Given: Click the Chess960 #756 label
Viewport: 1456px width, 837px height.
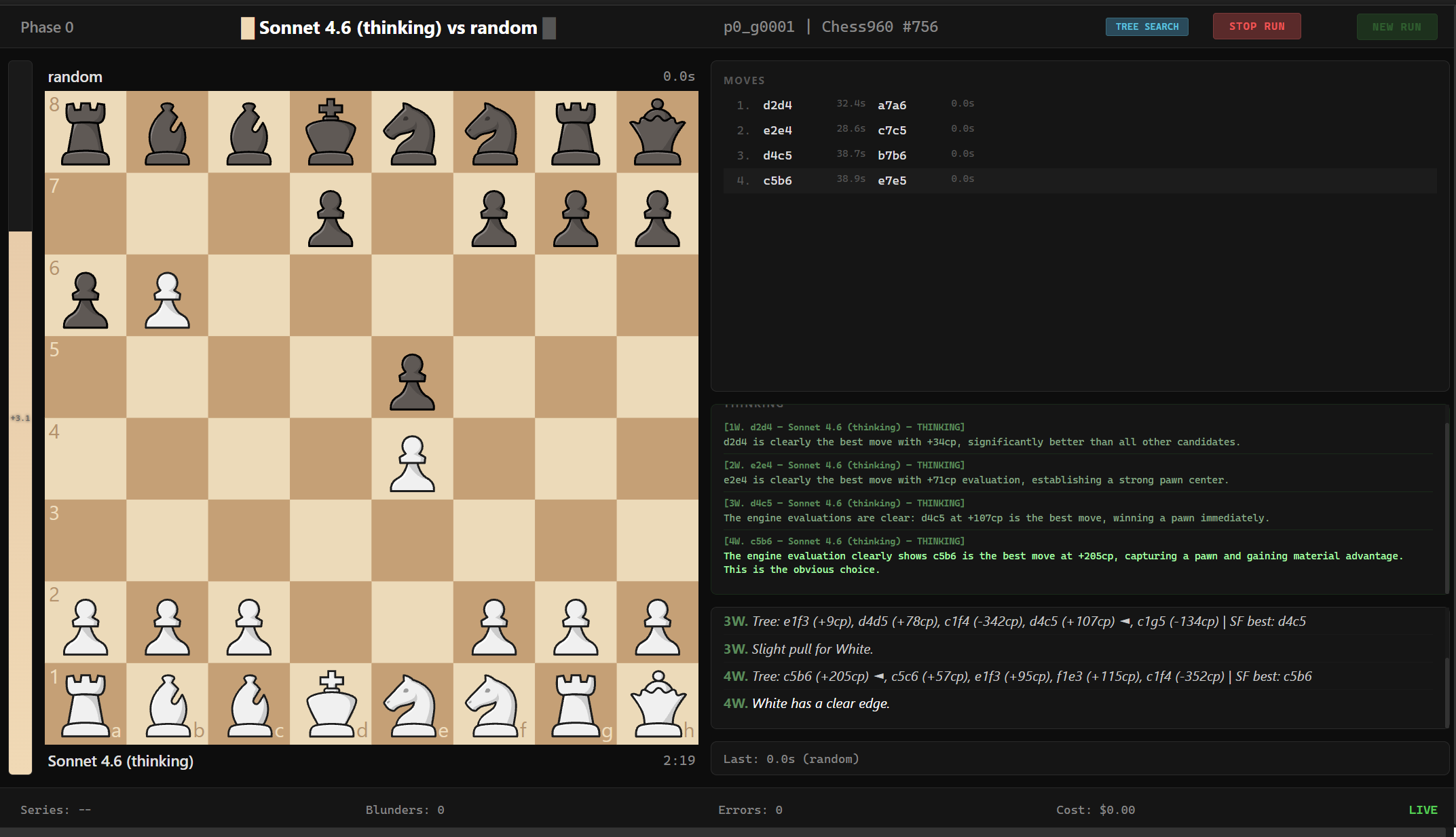Looking at the screenshot, I should pos(880,26).
